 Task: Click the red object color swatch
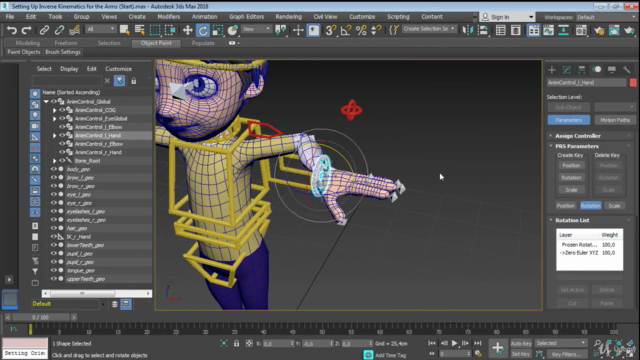pyautogui.click(x=633, y=82)
